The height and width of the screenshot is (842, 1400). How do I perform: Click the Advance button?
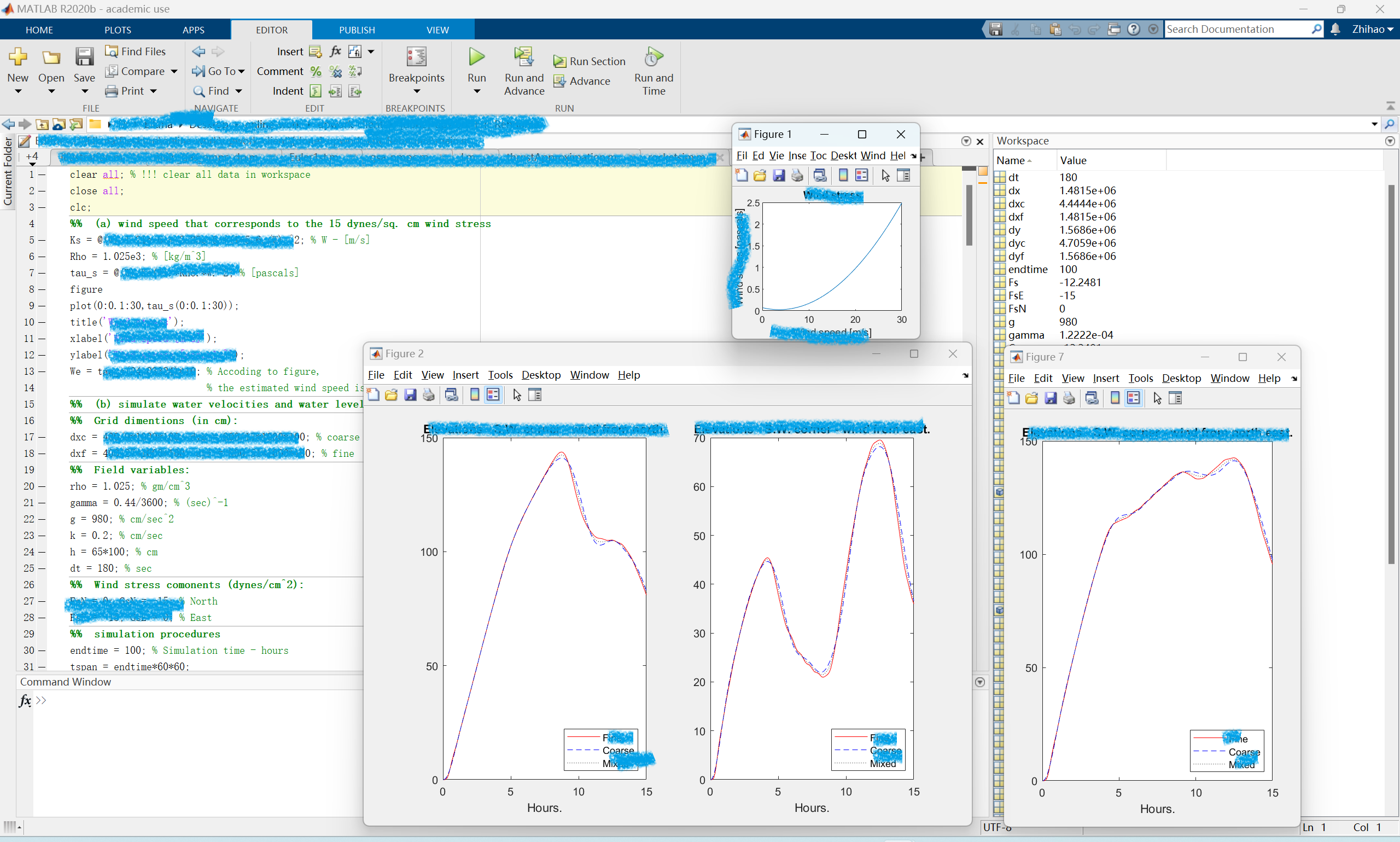582,81
